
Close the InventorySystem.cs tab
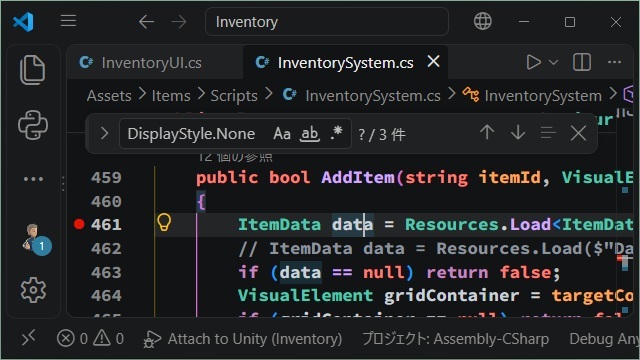click(433, 62)
